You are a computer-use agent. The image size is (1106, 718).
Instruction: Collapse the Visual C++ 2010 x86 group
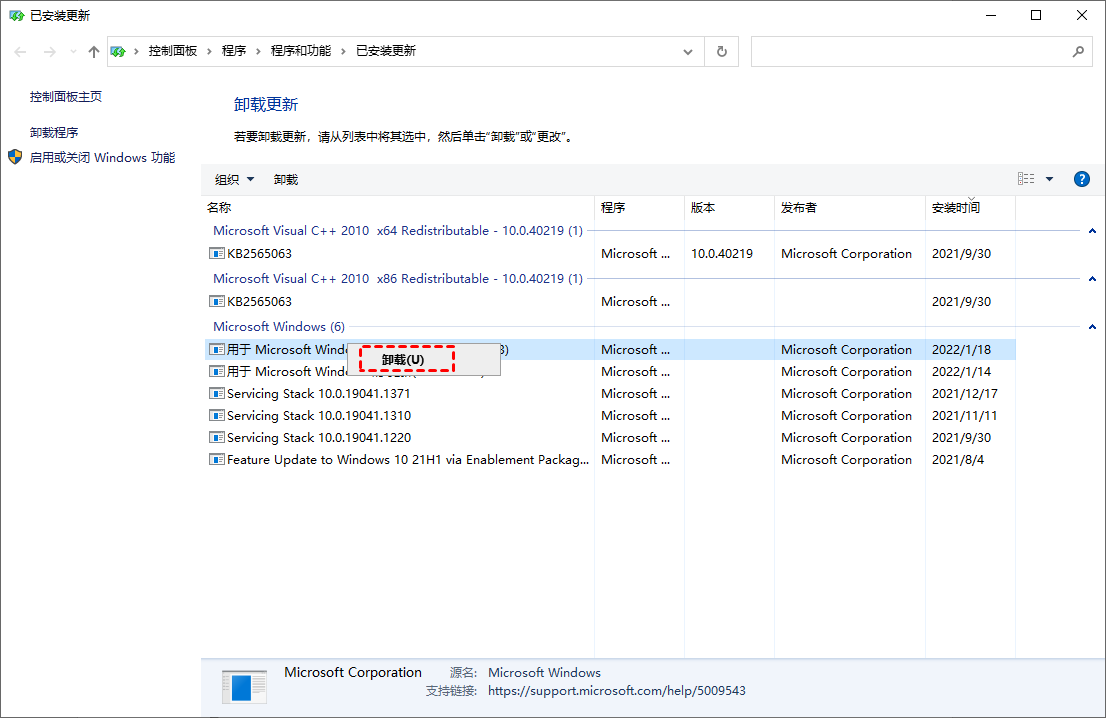click(1092, 279)
